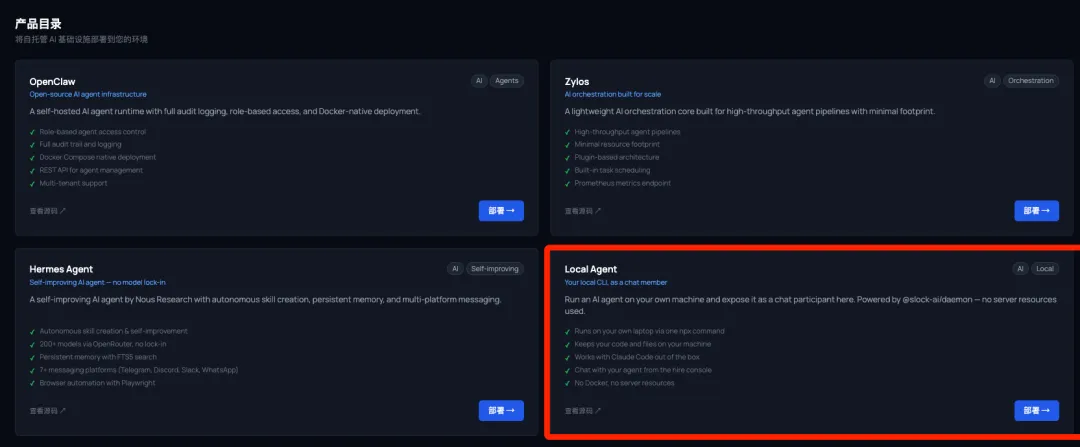The height and width of the screenshot is (447, 1080).
Task: Click 'Full audit trail and logging' feature
Action: pyautogui.click(x=81, y=145)
